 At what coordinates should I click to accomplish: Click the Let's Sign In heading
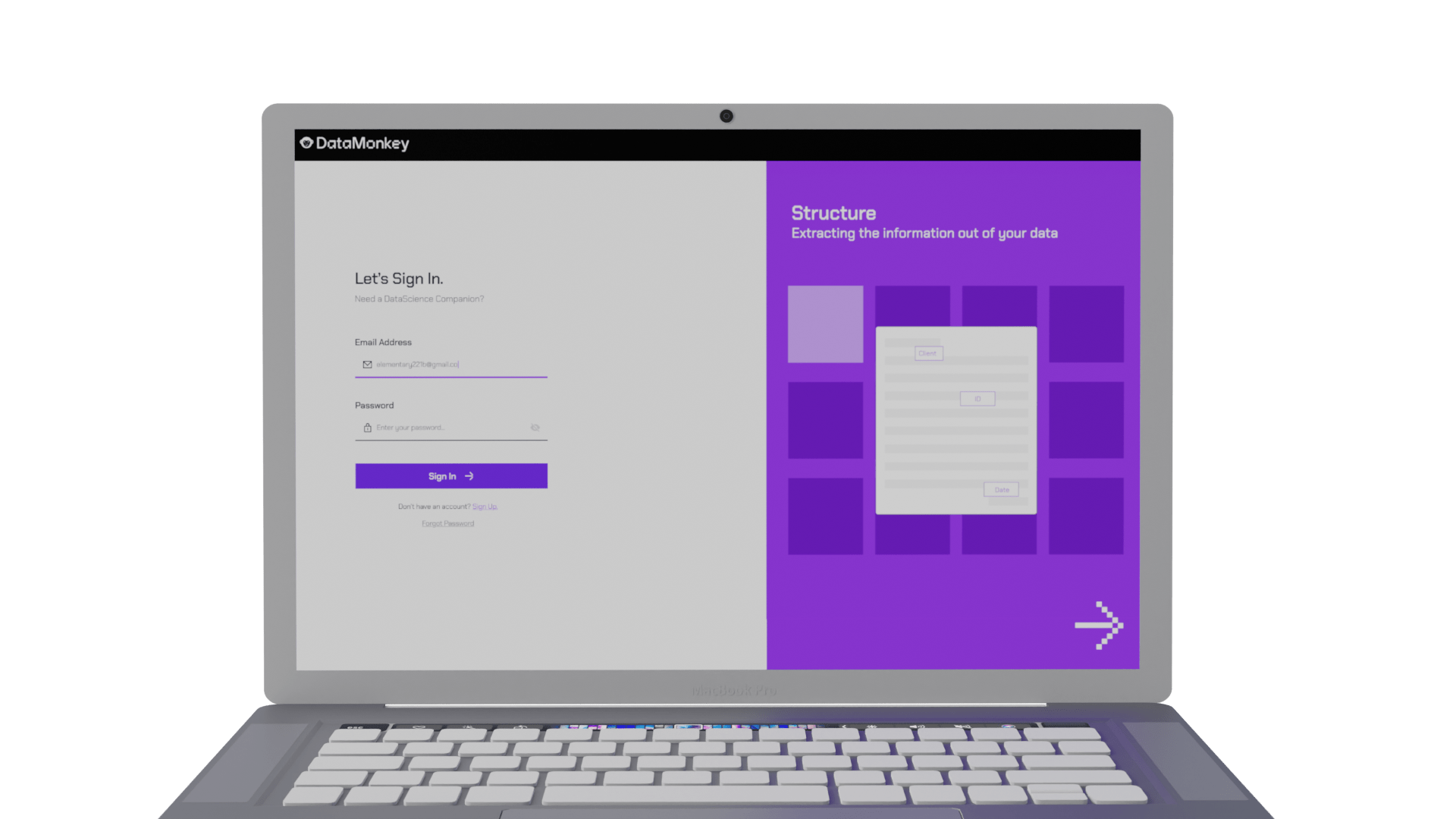399,279
